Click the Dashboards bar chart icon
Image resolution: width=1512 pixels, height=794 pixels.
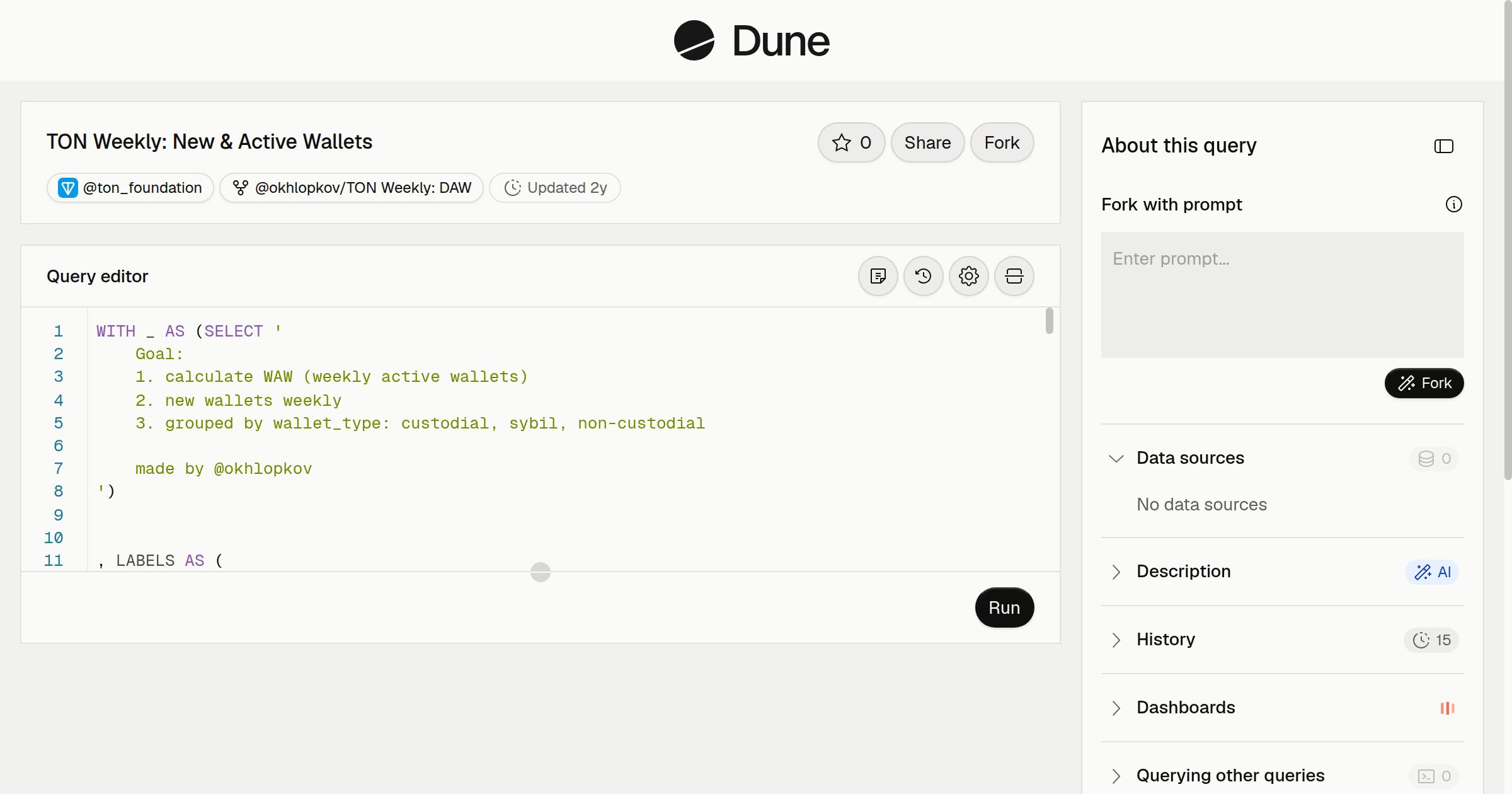pyautogui.click(x=1447, y=708)
